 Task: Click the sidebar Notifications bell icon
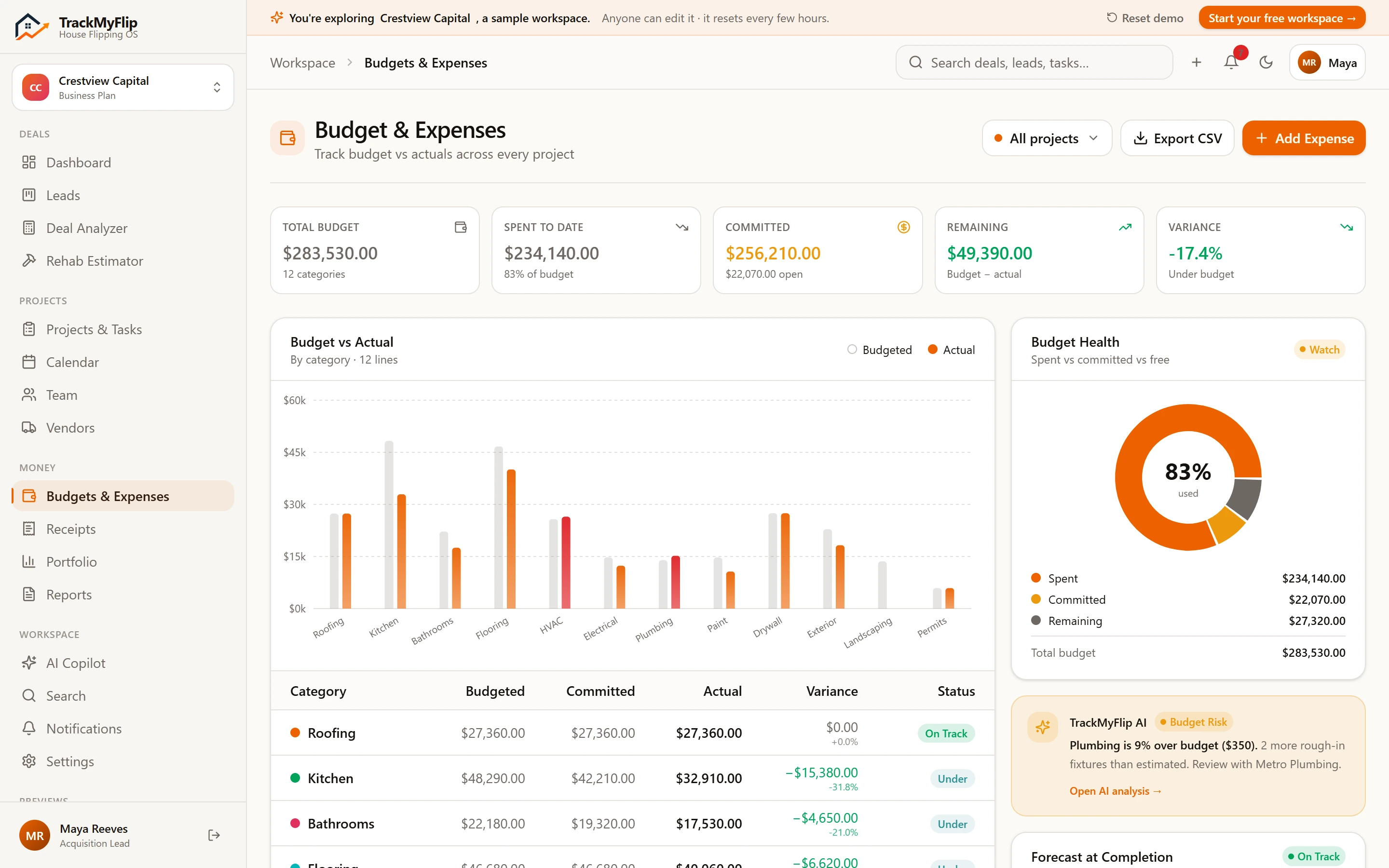[x=29, y=728]
